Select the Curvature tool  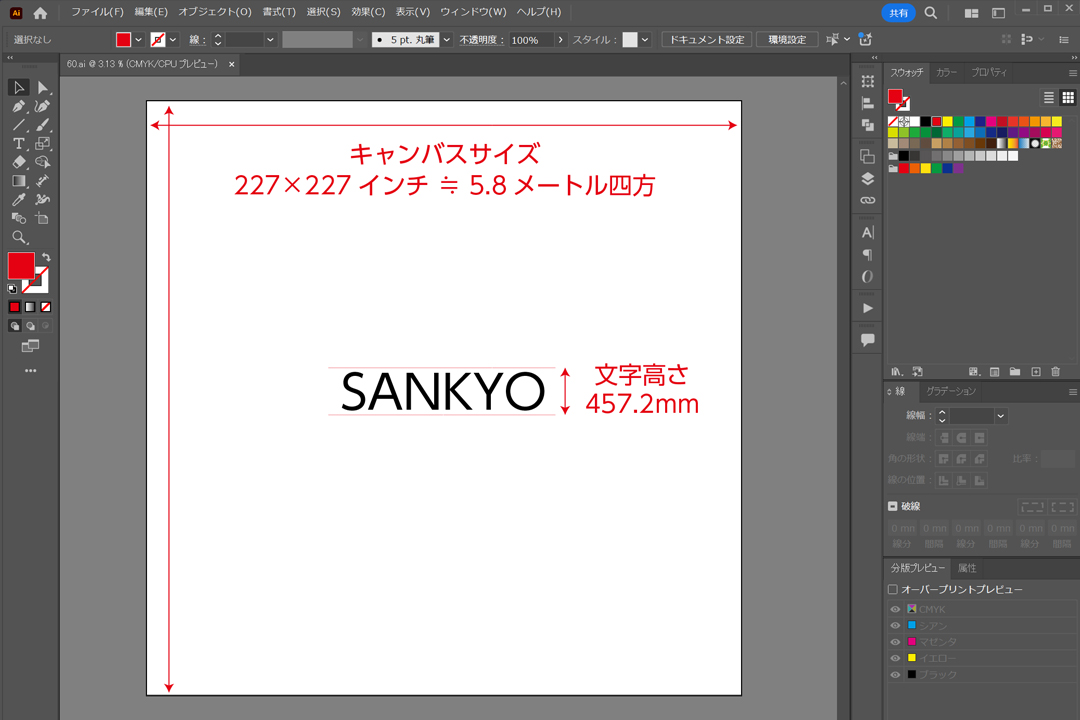(43, 106)
